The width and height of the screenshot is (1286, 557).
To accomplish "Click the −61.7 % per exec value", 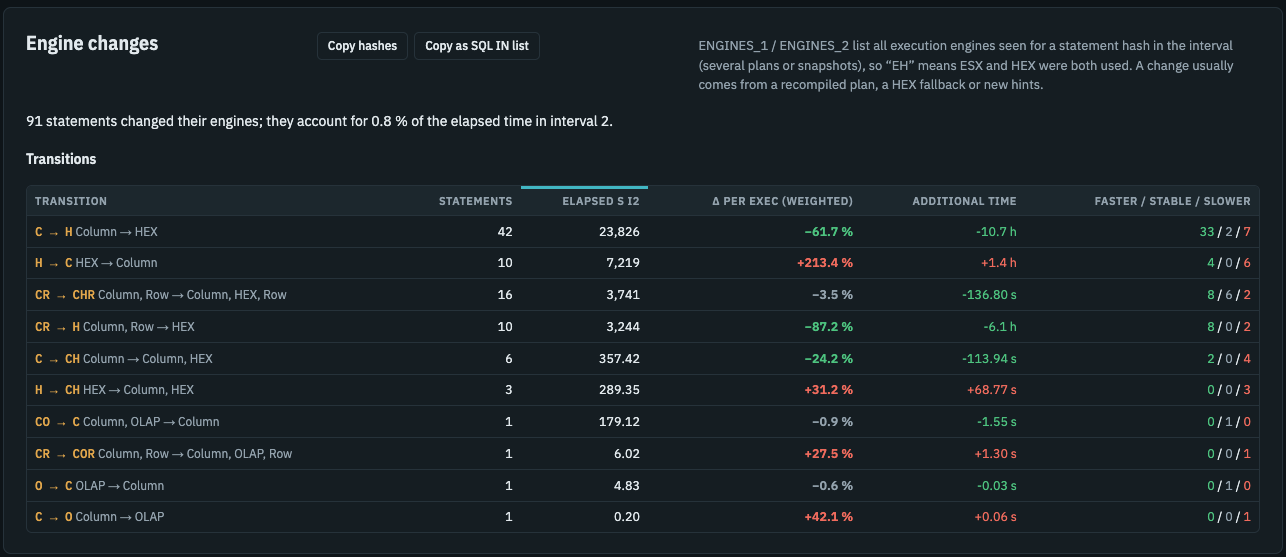I will point(828,231).
